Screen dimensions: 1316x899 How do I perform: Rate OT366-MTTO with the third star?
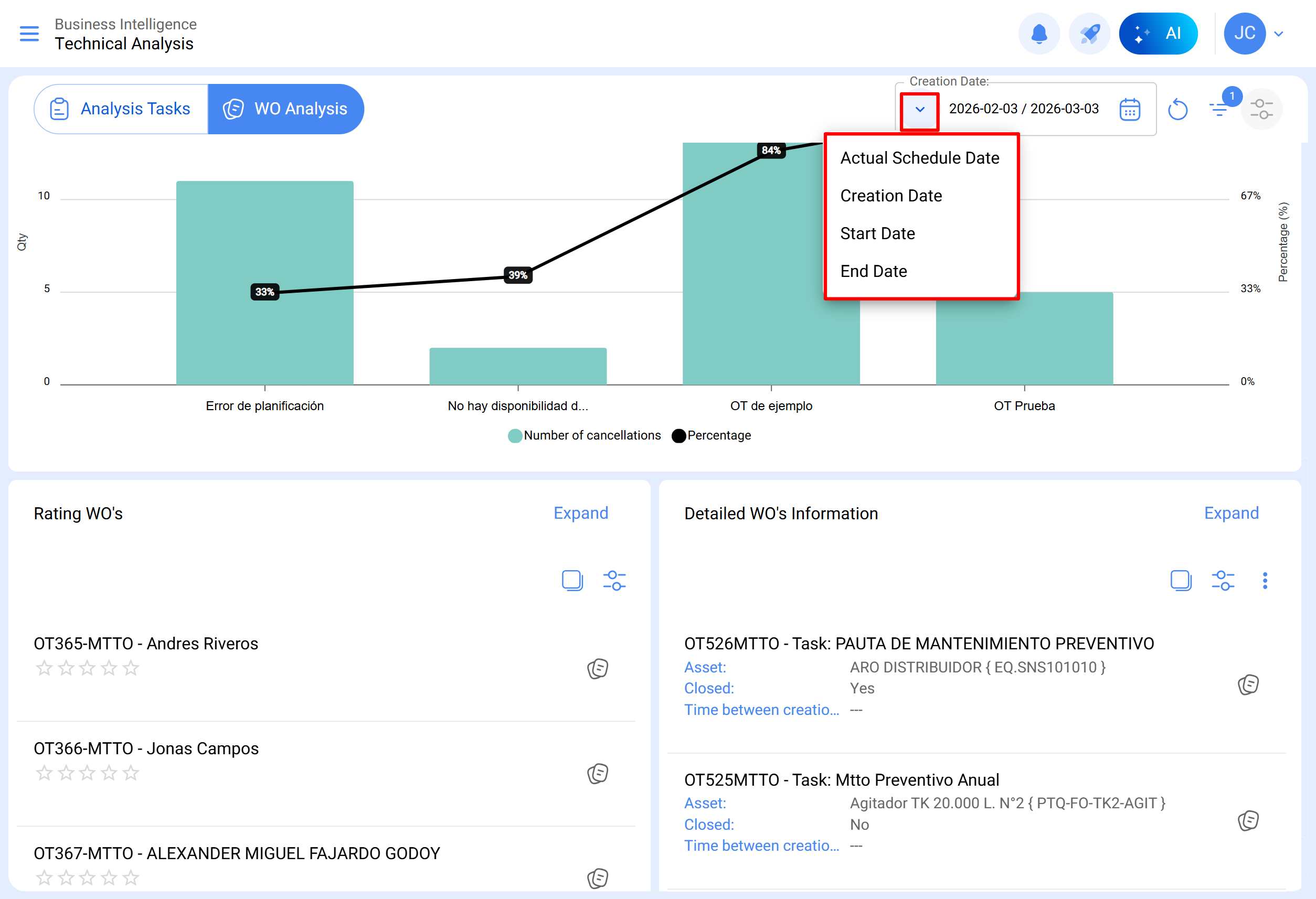(87, 773)
